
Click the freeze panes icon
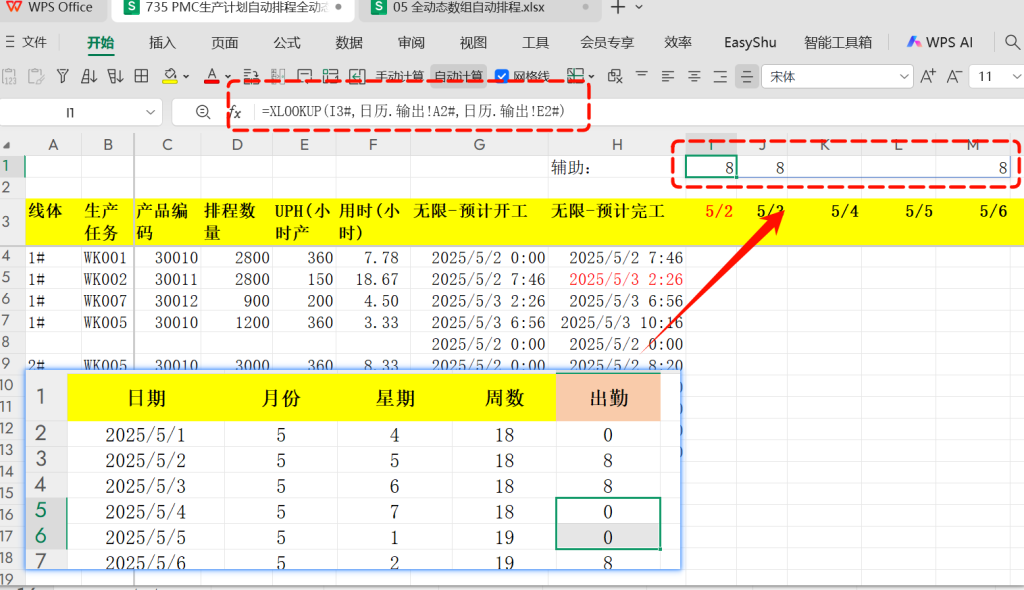point(331,76)
